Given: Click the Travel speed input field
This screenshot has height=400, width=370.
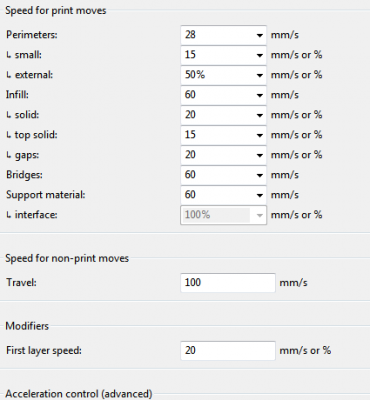Looking at the screenshot, I should [x=228, y=283].
